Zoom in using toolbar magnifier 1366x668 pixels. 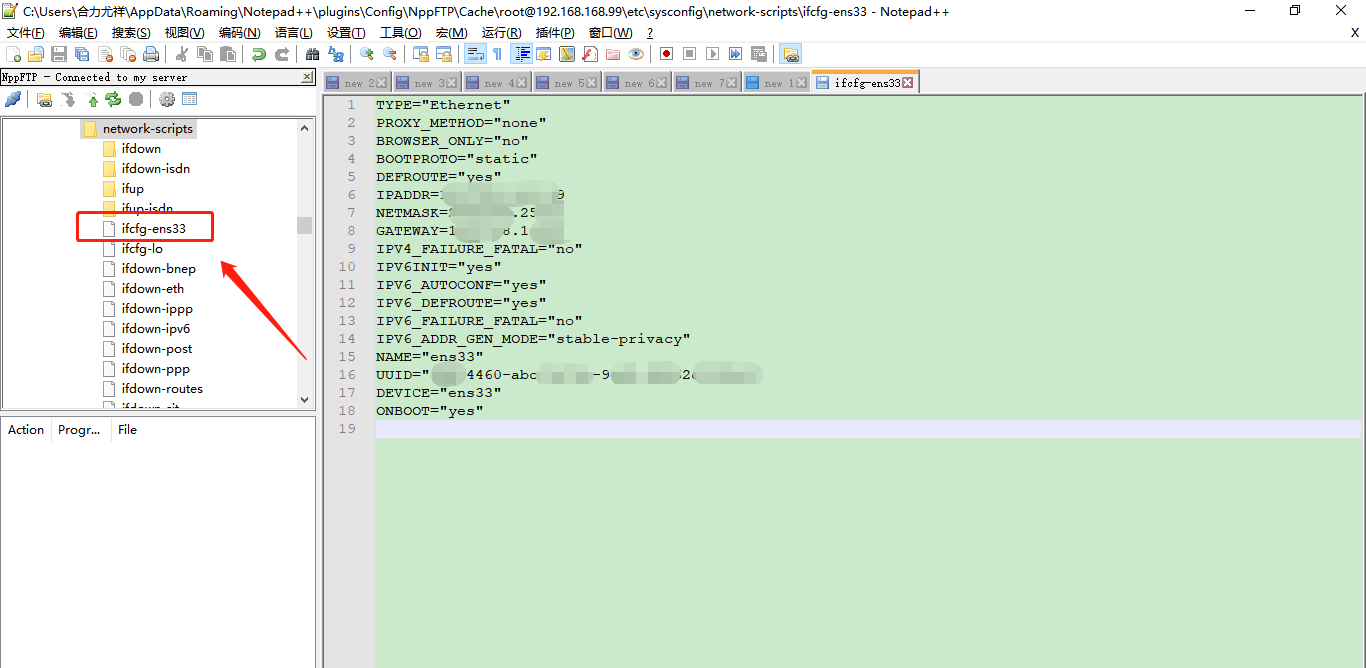[x=366, y=54]
